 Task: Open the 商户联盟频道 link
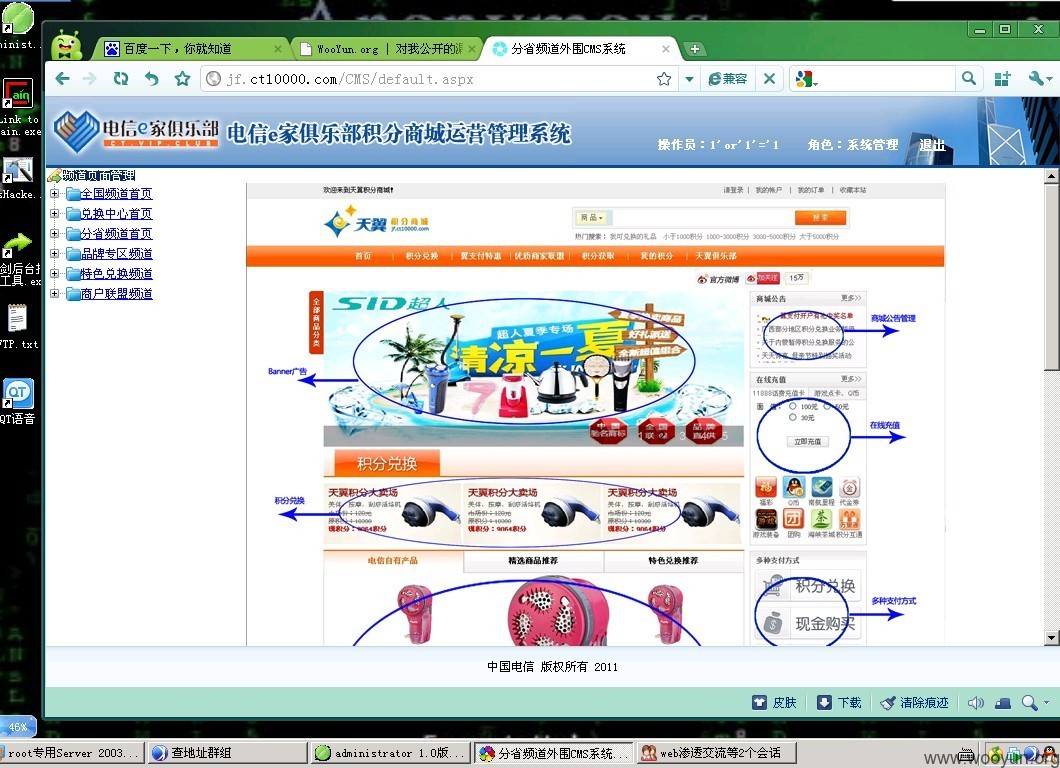pos(116,293)
